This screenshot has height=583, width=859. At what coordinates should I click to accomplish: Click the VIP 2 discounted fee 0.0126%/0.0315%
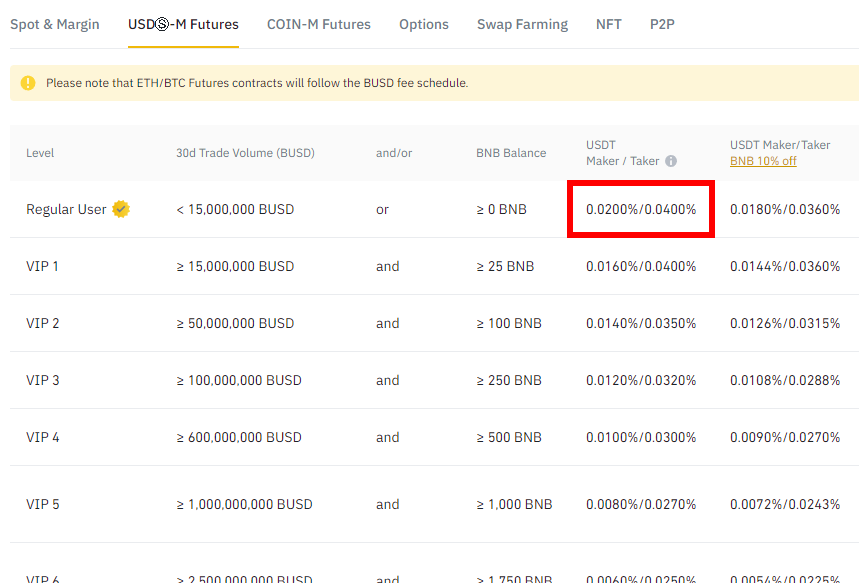click(785, 323)
